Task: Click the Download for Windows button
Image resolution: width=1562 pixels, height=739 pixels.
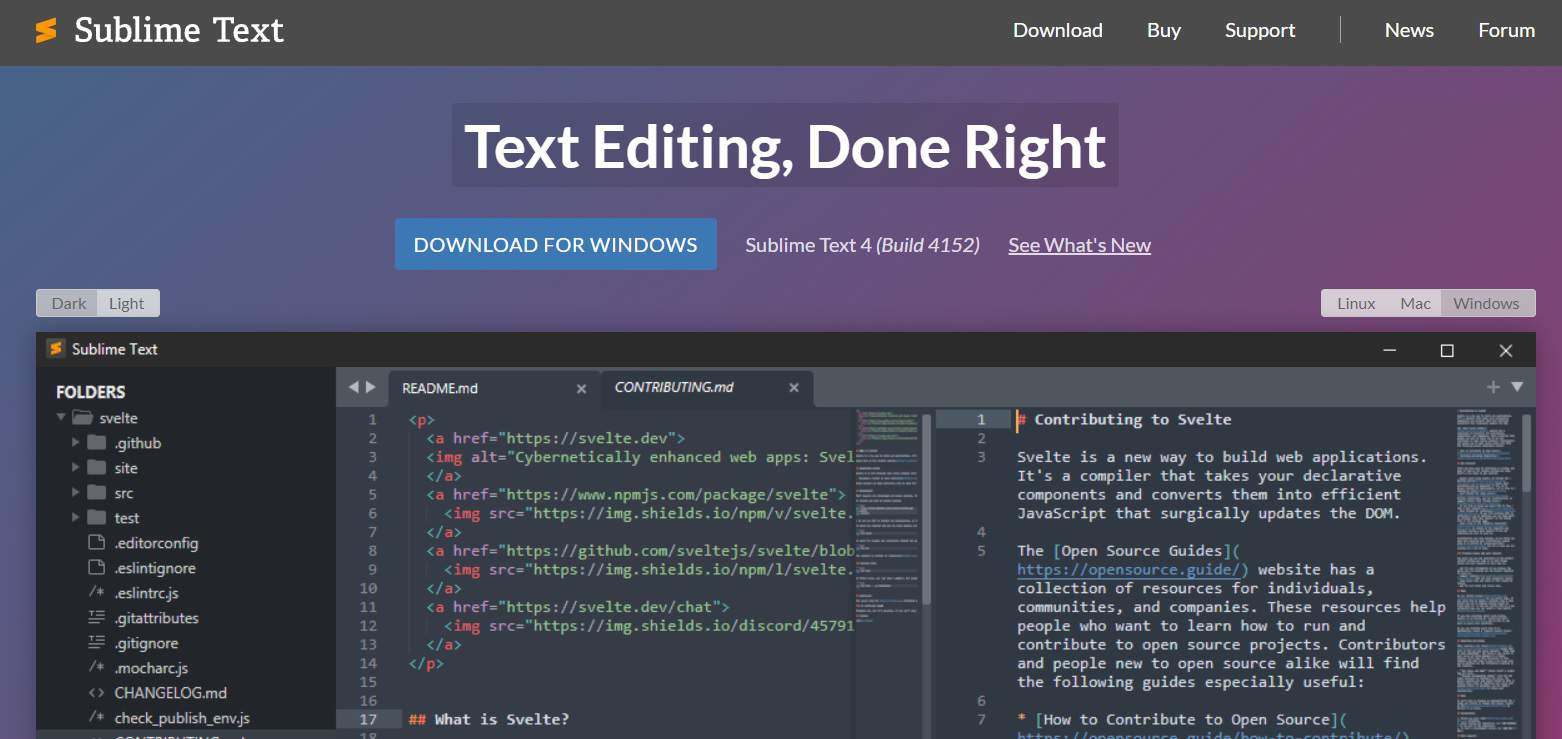Action: 555,245
